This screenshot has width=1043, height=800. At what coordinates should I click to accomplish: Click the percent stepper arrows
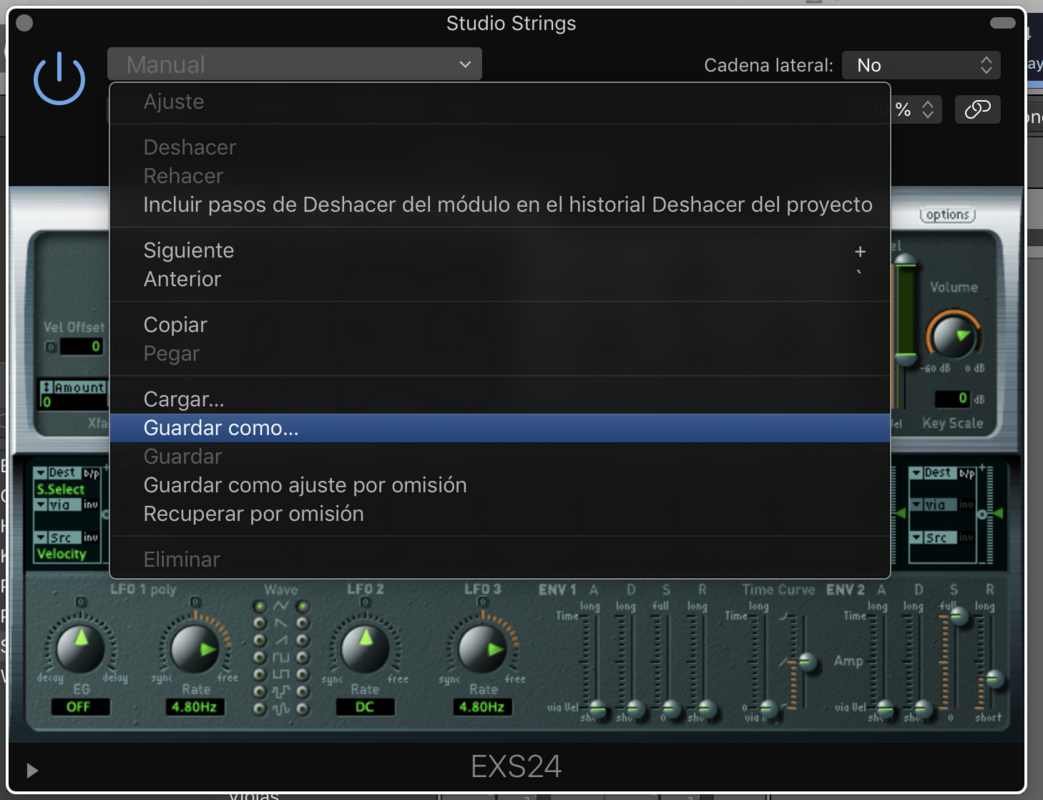click(x=928, y=110)
